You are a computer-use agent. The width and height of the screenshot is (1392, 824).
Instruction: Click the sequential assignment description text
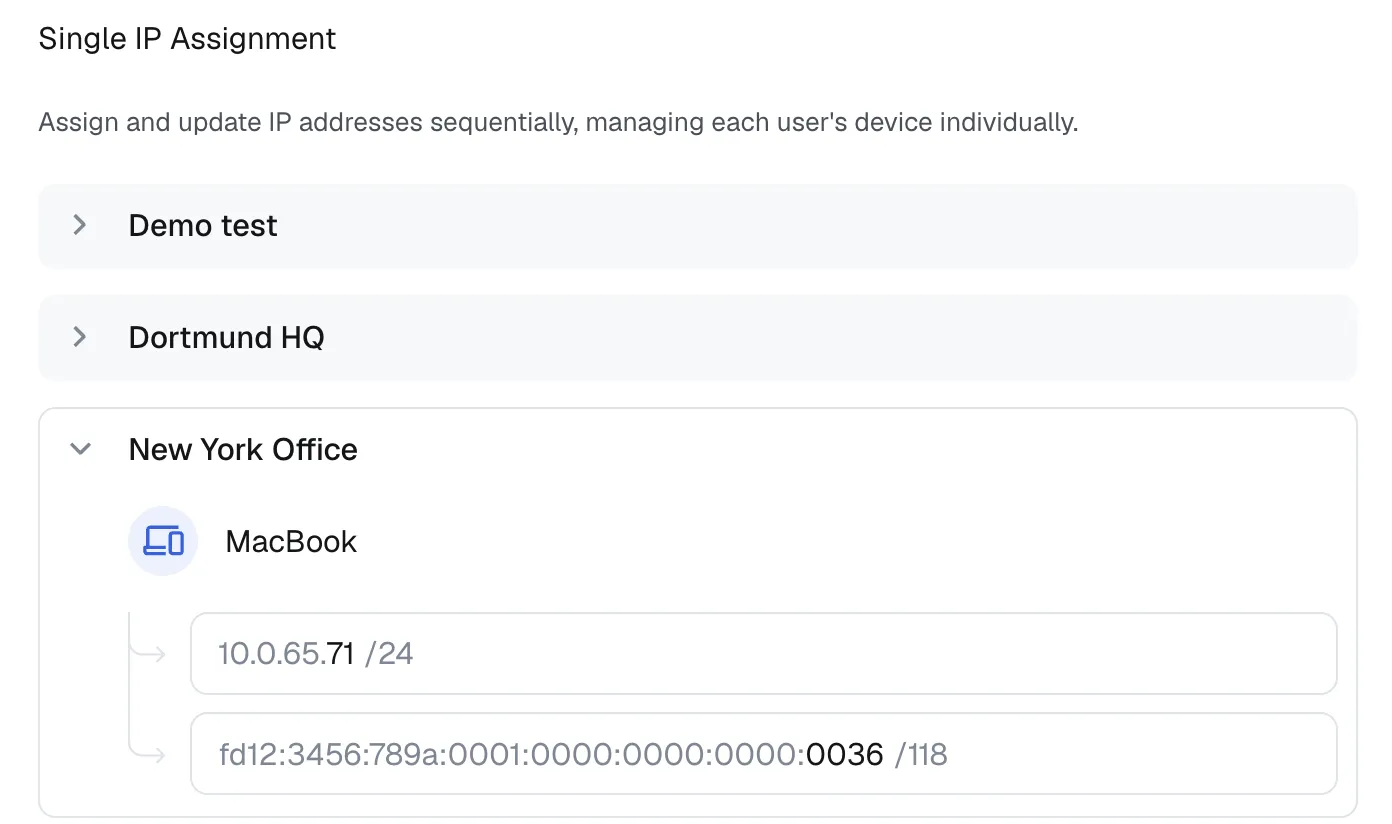point(558,122)
